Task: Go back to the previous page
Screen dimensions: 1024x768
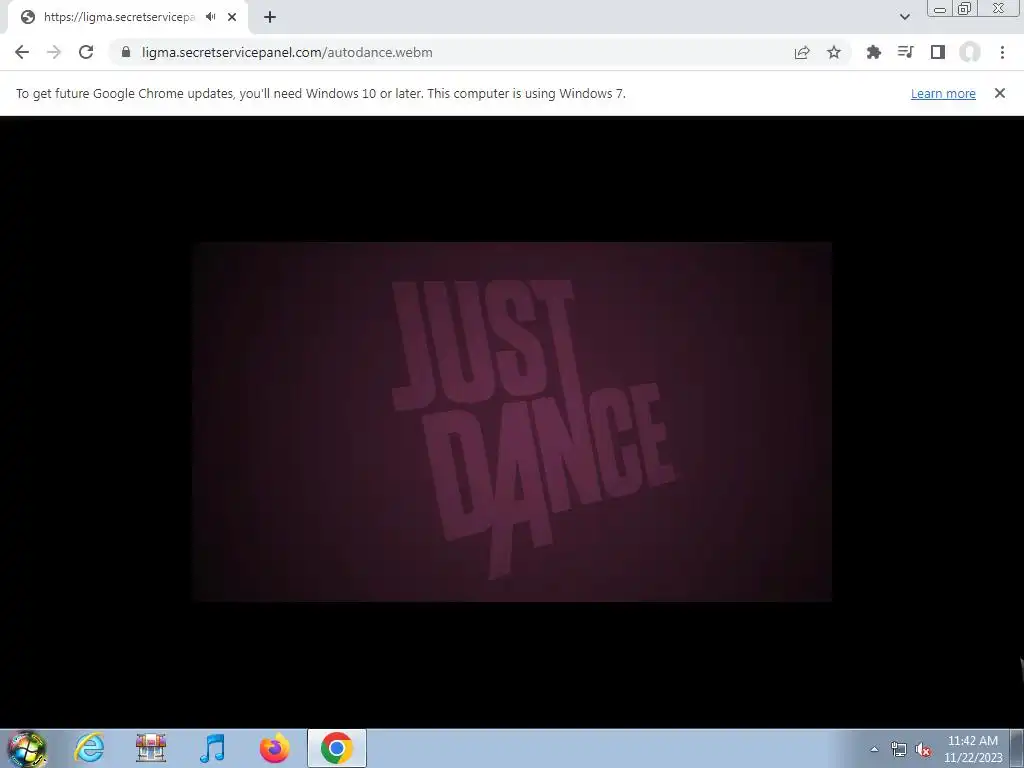Action: click(22, 52)
